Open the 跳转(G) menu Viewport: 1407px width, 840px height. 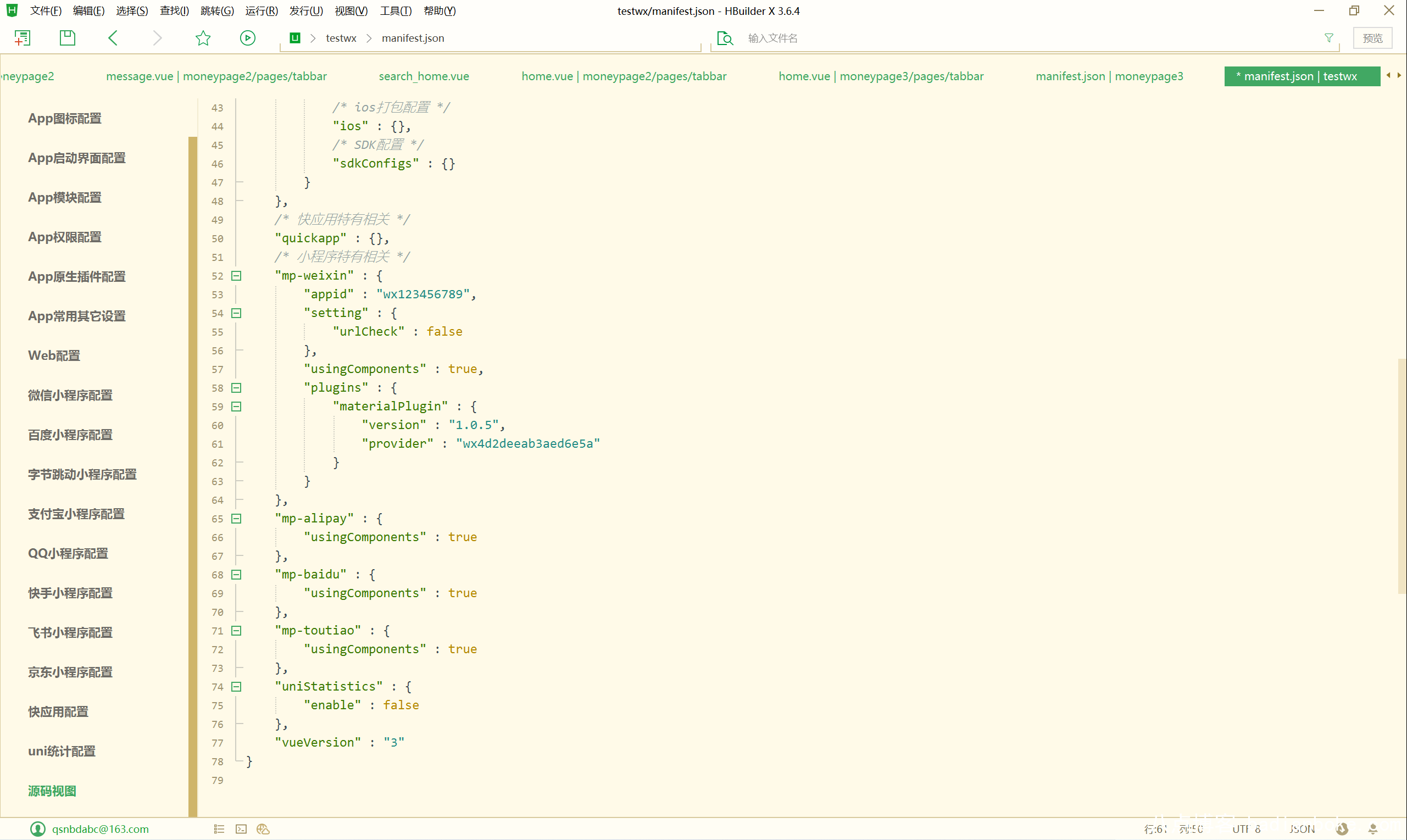[x=218, y=11]
